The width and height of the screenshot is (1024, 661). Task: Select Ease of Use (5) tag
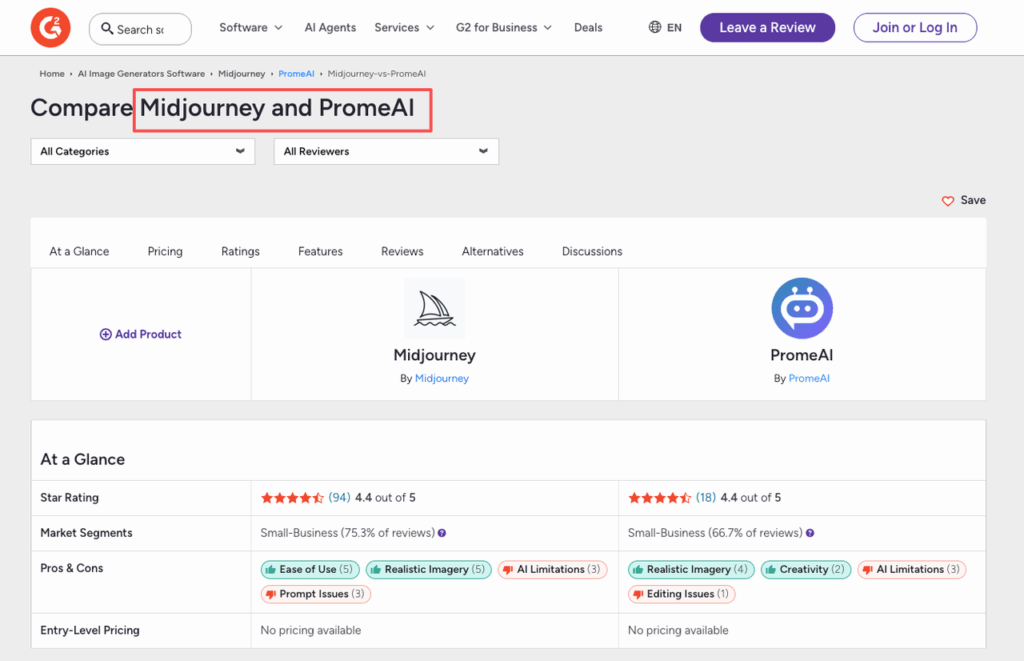(310, 570)
